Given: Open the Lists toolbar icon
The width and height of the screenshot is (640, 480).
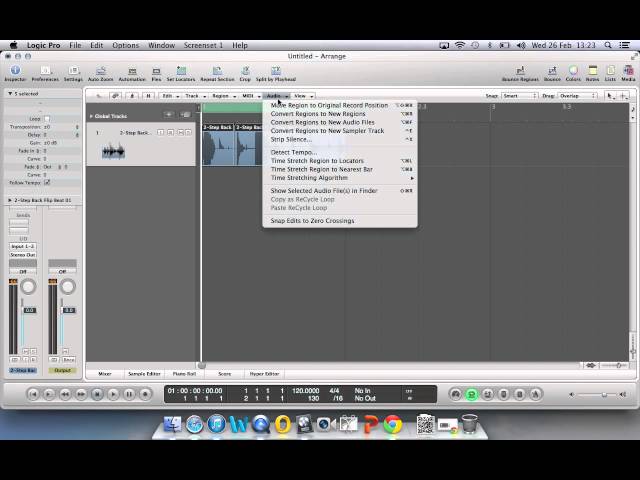Looking at the screenshot, I should [610, 73].
